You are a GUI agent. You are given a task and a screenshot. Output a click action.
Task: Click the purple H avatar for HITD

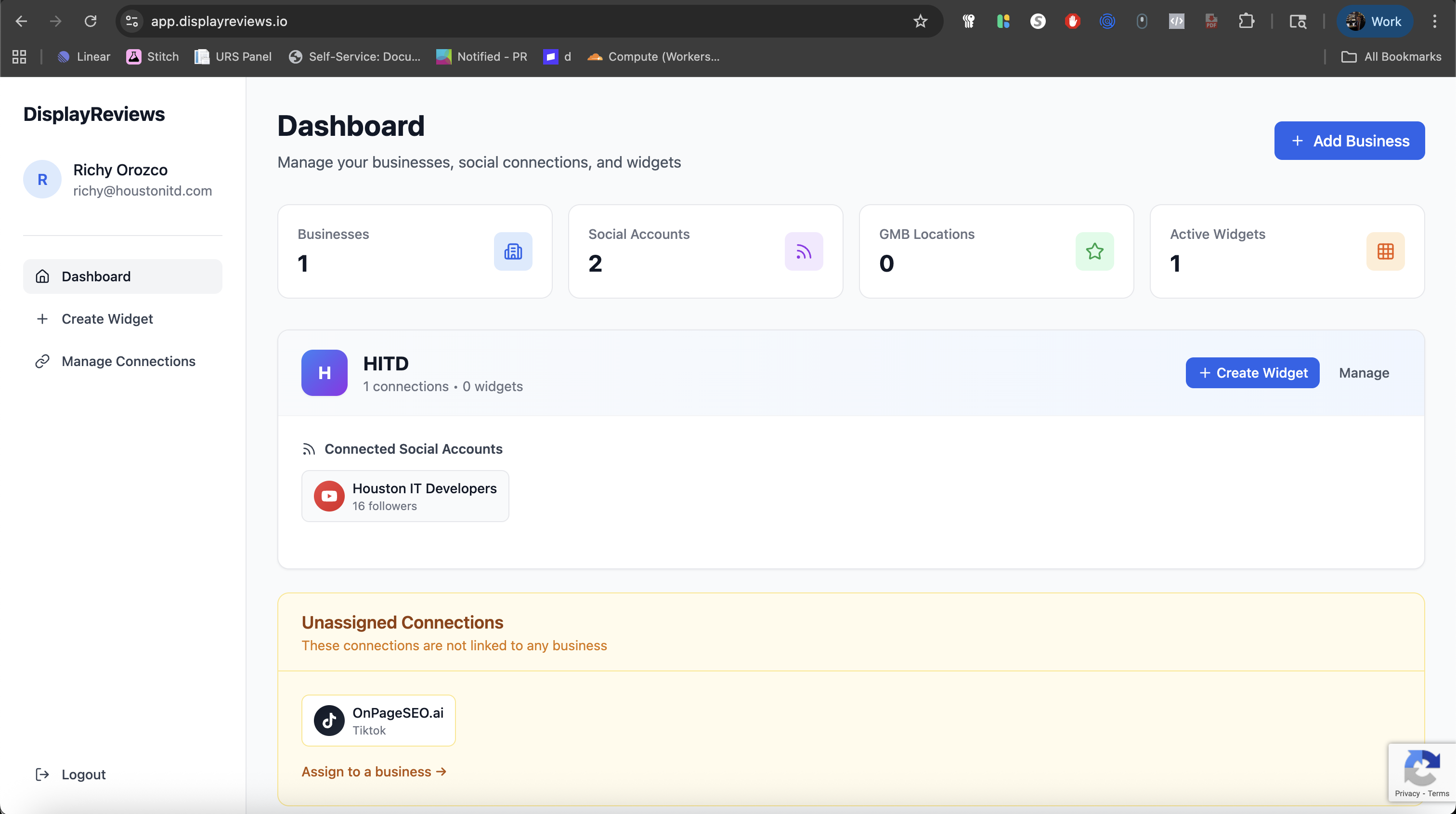324,372
